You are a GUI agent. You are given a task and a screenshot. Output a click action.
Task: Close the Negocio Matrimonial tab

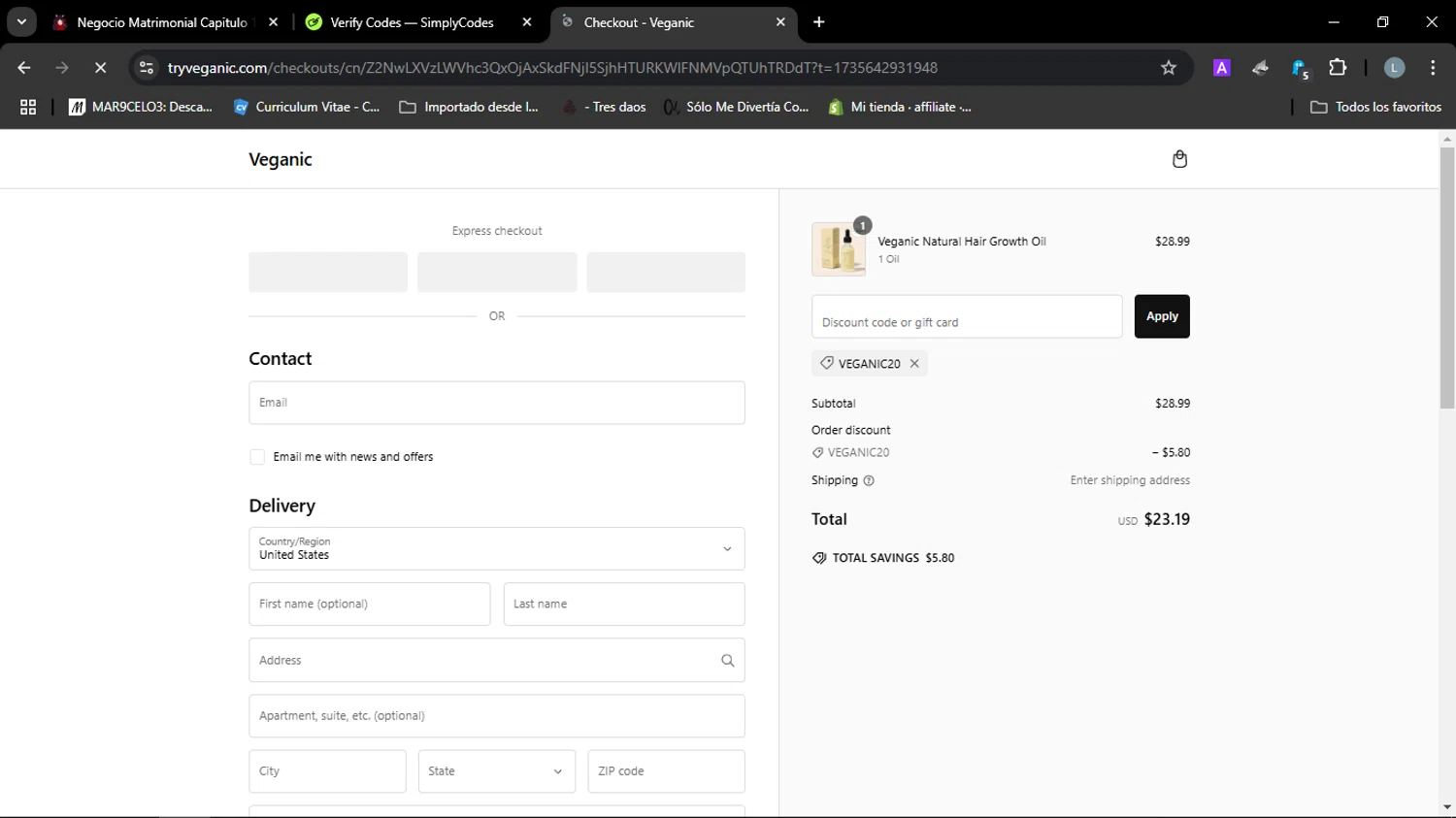(273, 22)
